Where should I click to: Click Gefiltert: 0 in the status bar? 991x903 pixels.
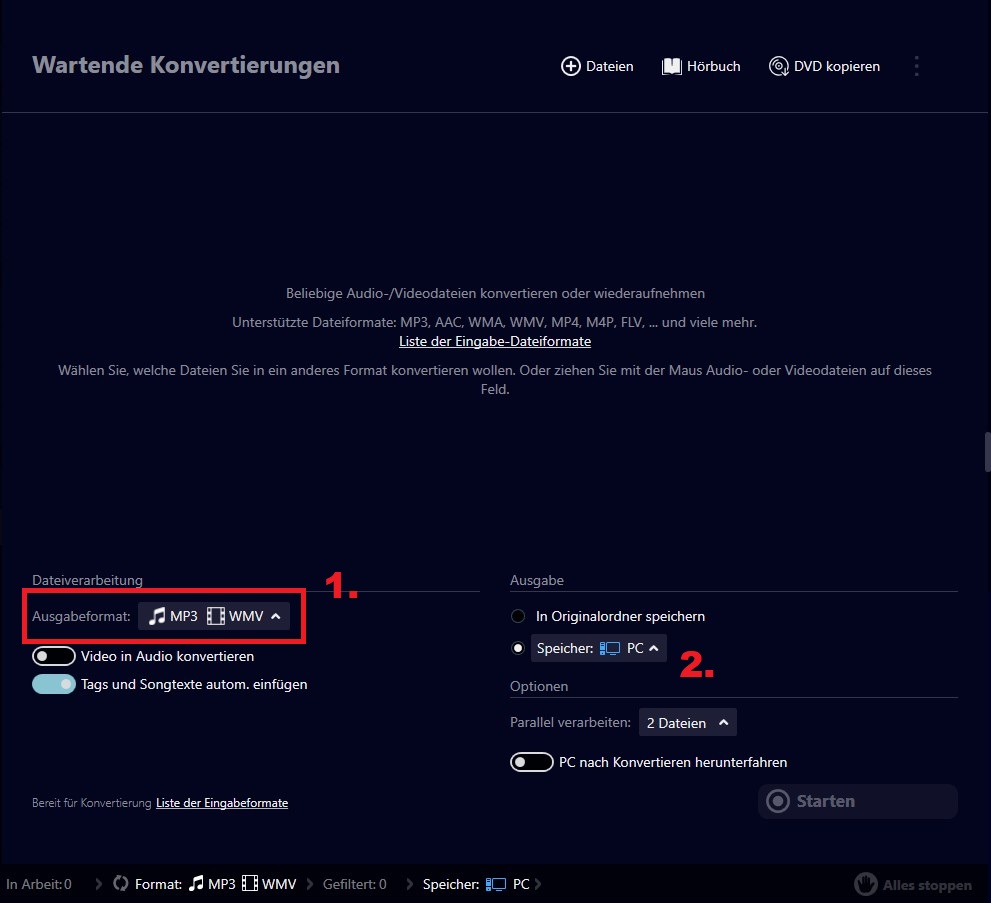click(x=354, y=884)
